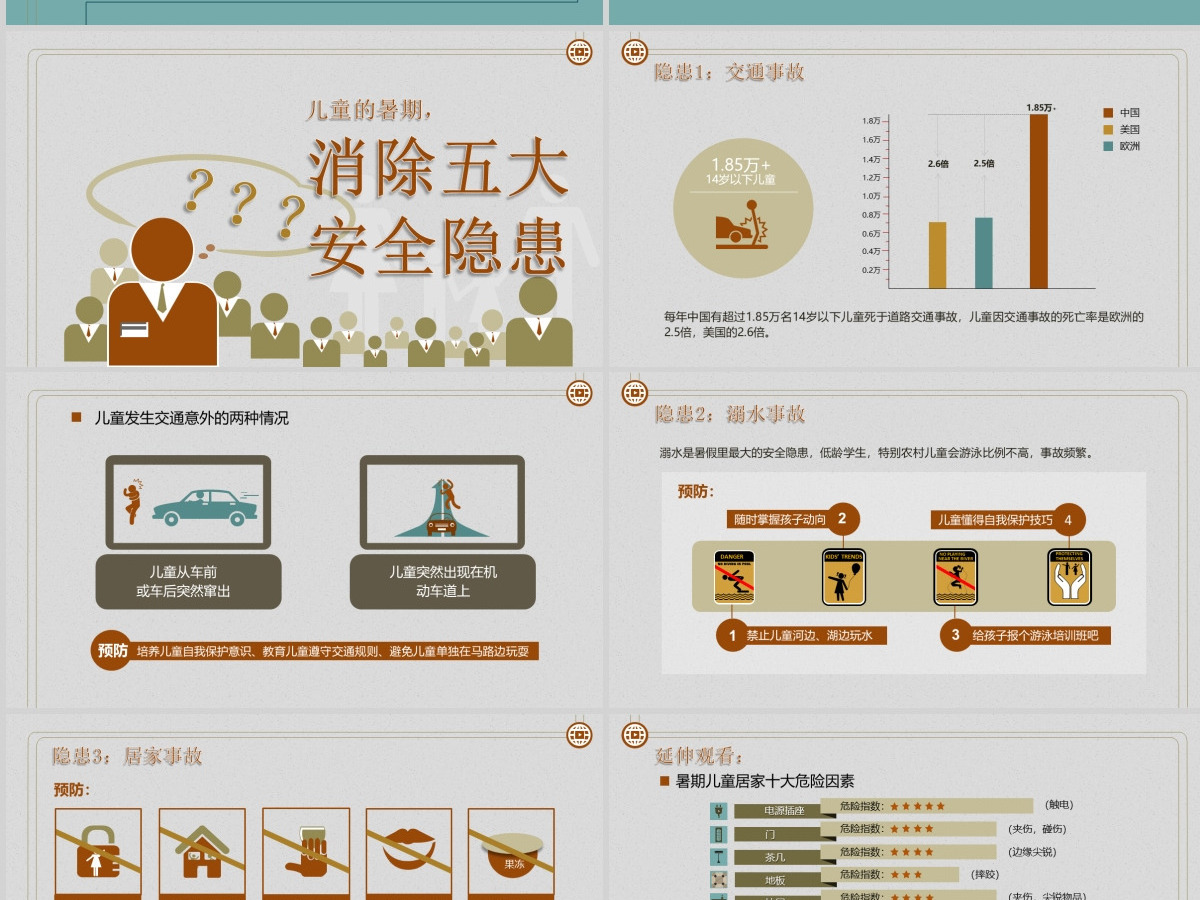Click the 儿童突然出现在机动车道上 box
Viewport: 1200px width, 900px height.
(442, 582)
